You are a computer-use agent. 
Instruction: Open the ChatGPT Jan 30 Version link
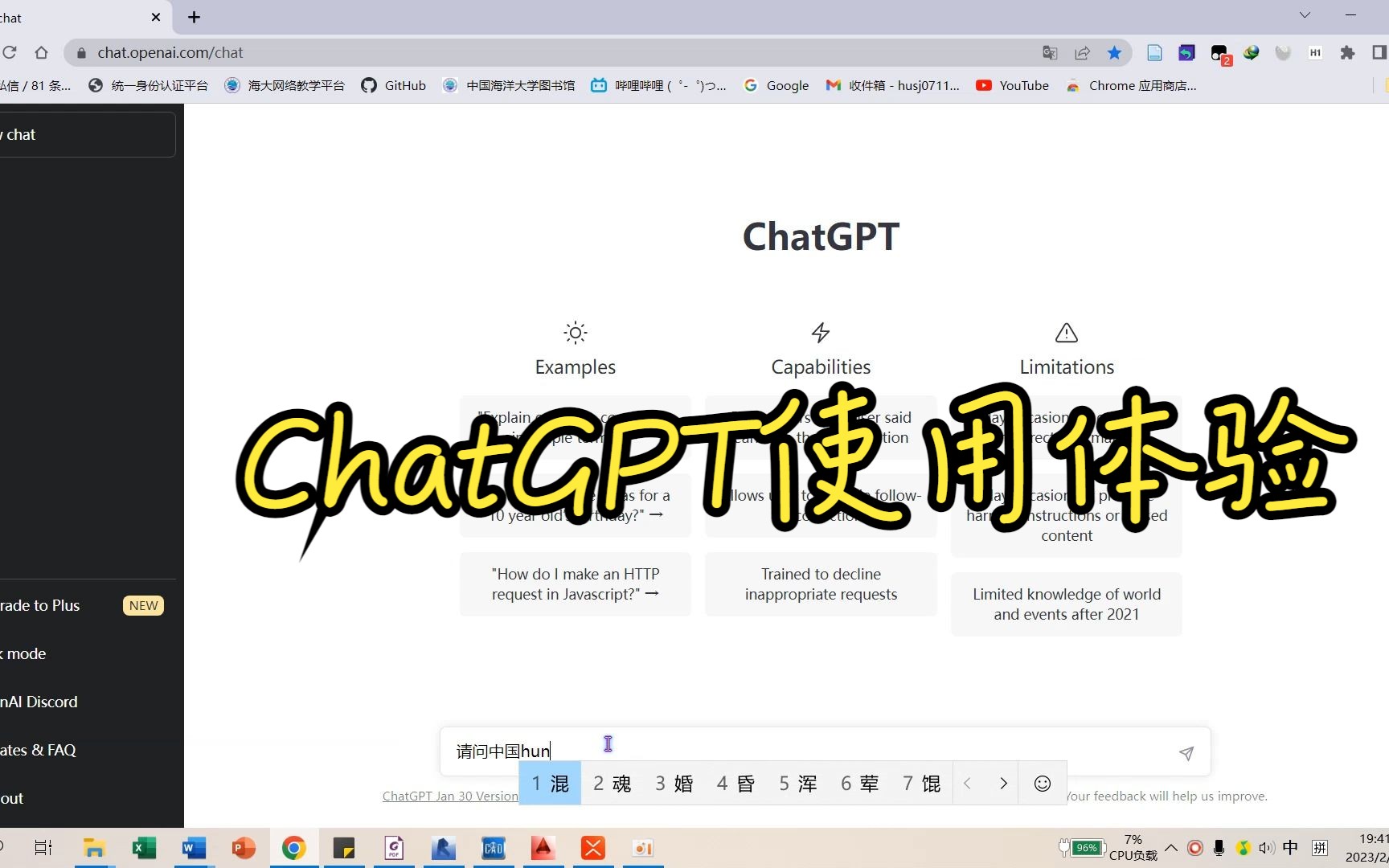tap(450, 796)
